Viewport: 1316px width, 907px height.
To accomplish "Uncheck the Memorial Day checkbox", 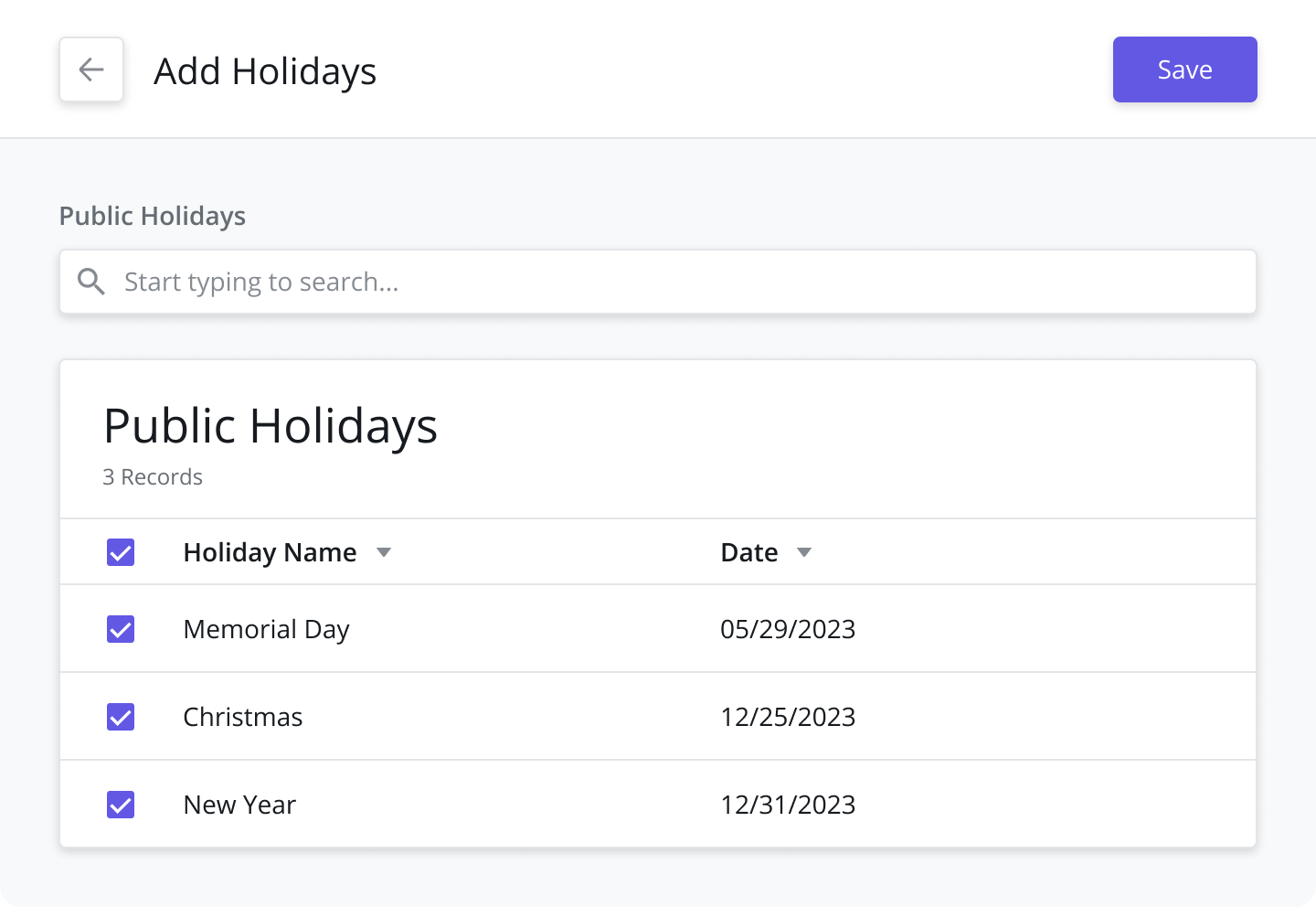I will (121, 629).
